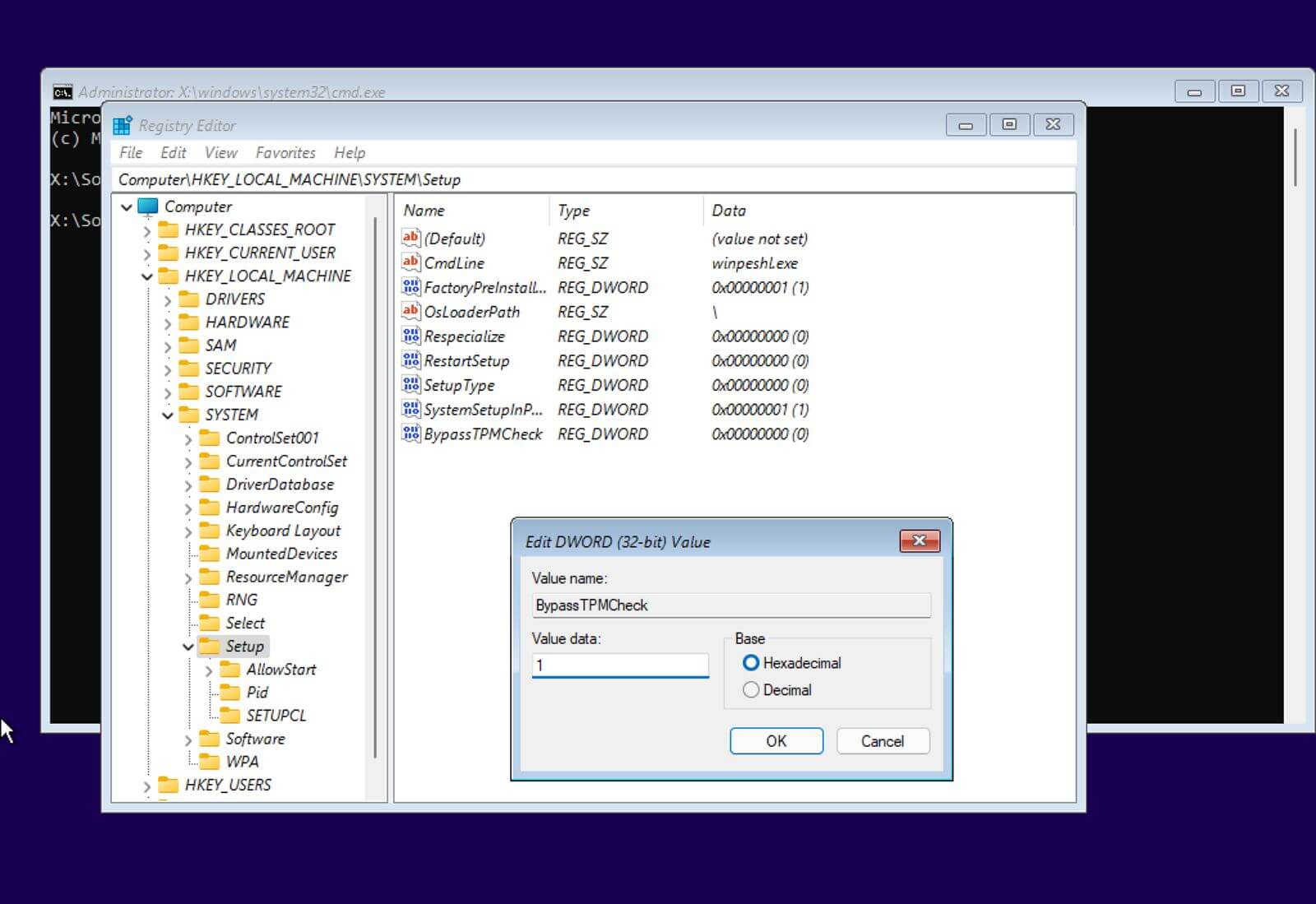Click the CmdLine string value icon
The width and height of the screenshot is (1316, 904).
tap(410, 262)
